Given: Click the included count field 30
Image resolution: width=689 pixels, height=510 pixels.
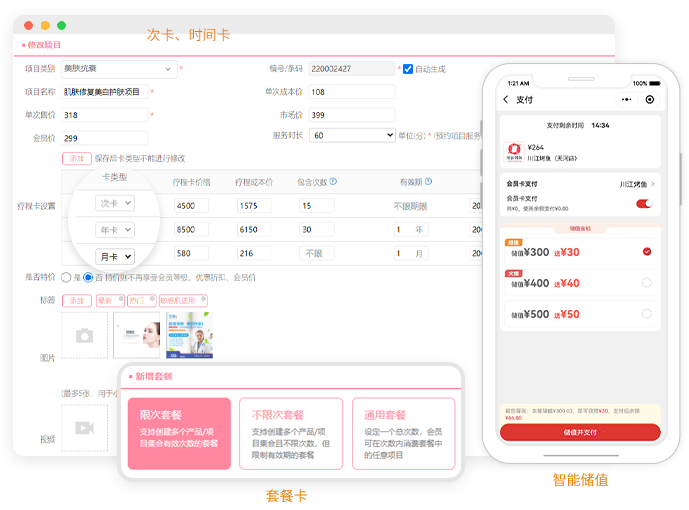Looking at the screenshot, I should pos(317,229).
